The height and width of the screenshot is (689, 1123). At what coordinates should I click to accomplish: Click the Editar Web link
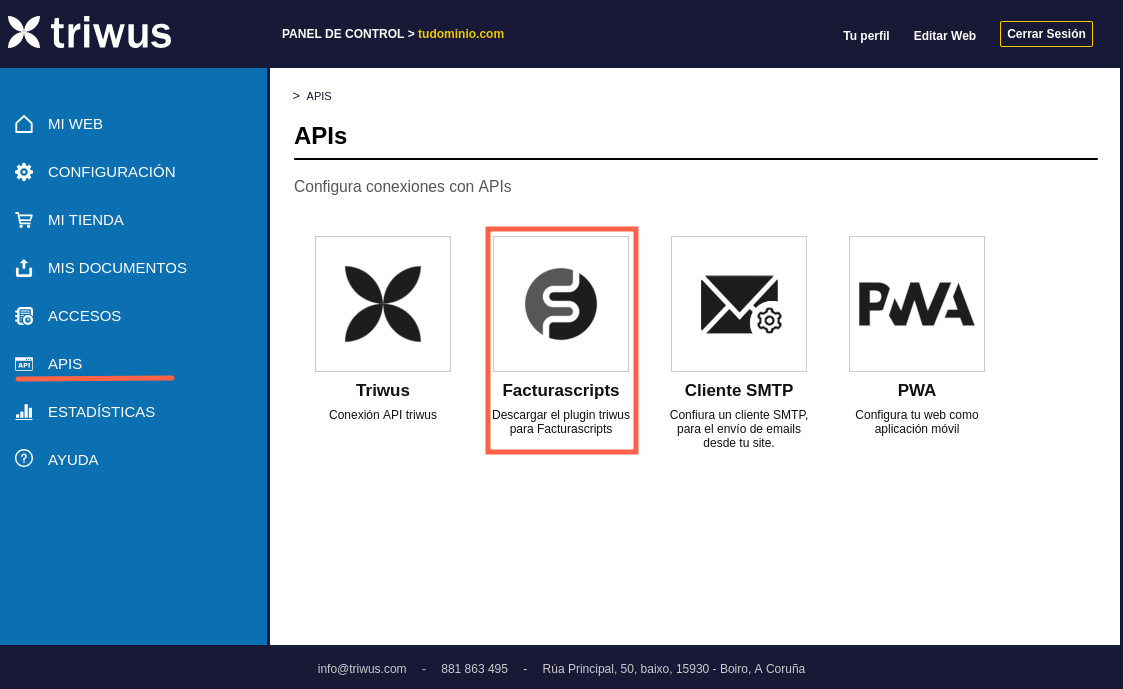tap(945, 36)
